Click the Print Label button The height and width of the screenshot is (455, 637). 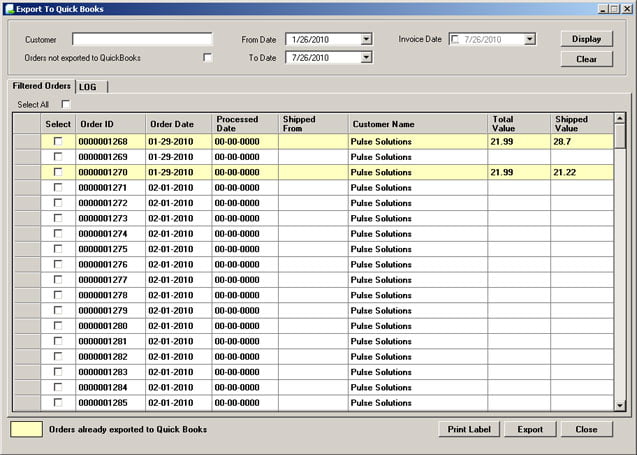coord(469,429)
